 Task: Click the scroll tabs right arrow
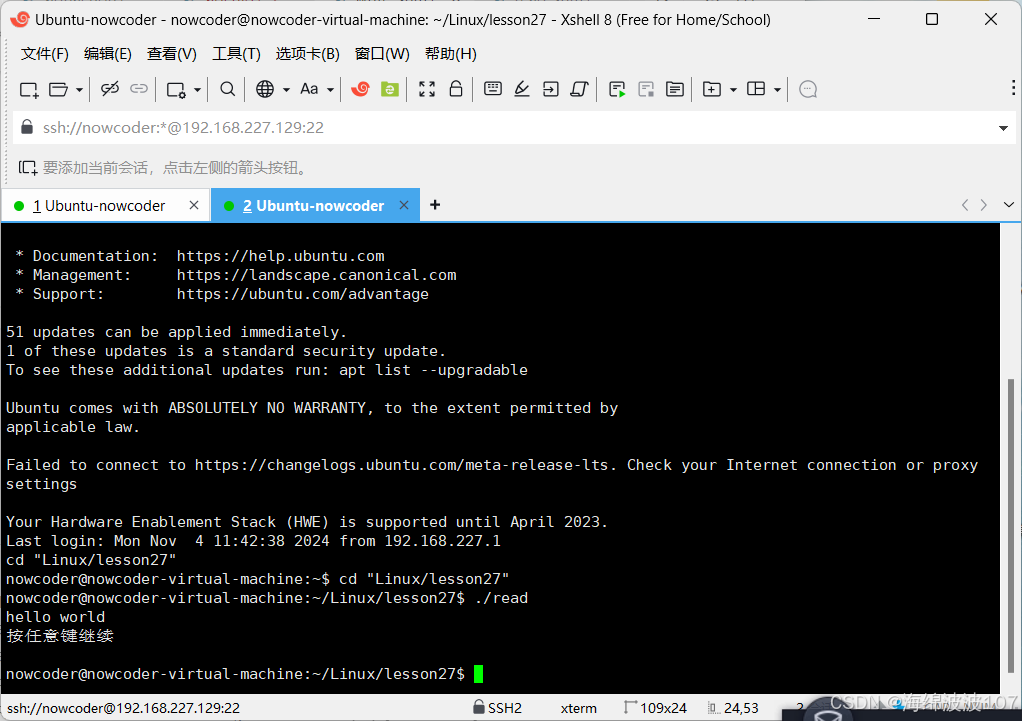coord(984,205)
